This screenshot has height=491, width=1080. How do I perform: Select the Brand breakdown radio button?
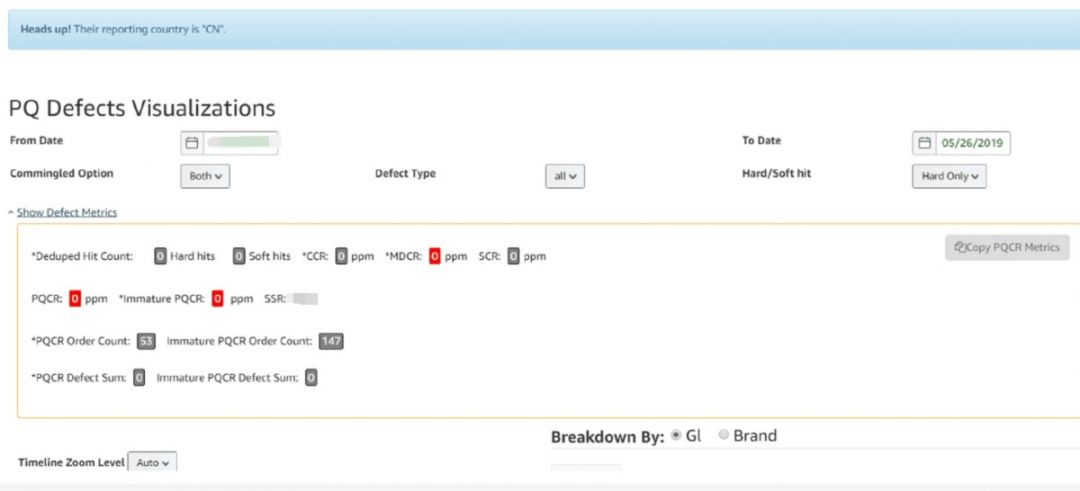[724, 435]
